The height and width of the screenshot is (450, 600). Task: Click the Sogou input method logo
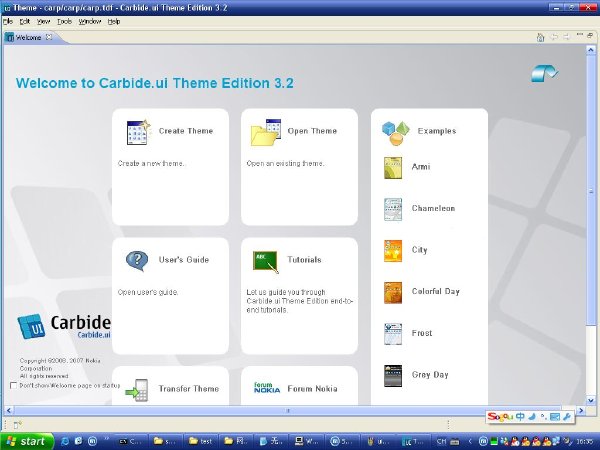pos(499,417)
